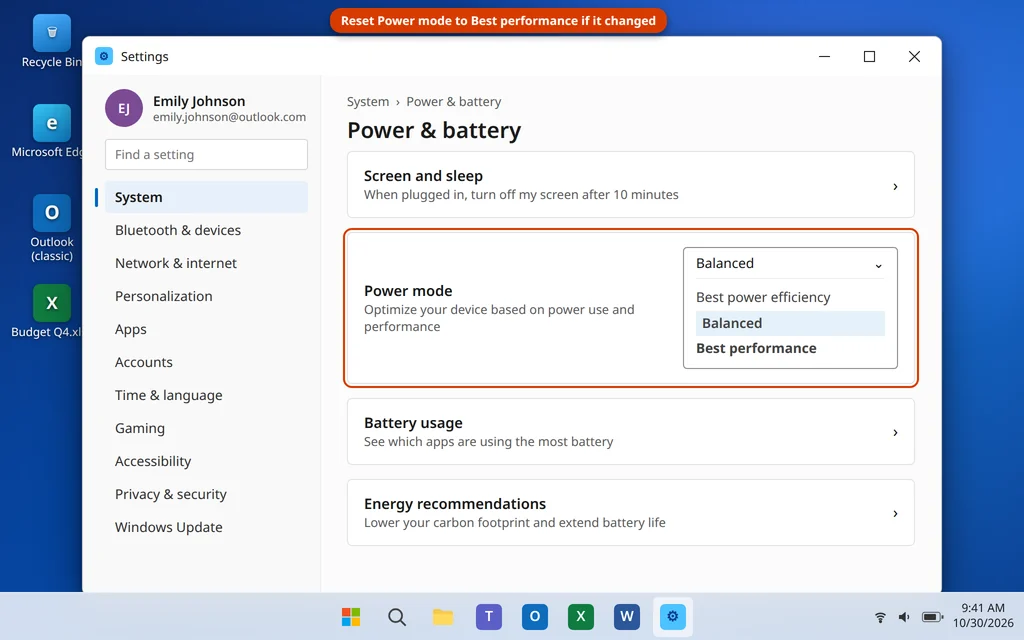Image resolution: width=1024 pixels, height=640 pixels.
Task: Open File Explorer from the taskbar
Action: pos(443,616)
